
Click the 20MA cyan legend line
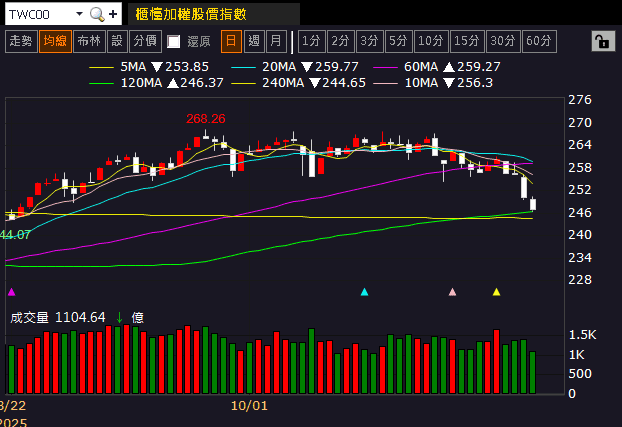(x=243, y=68)
